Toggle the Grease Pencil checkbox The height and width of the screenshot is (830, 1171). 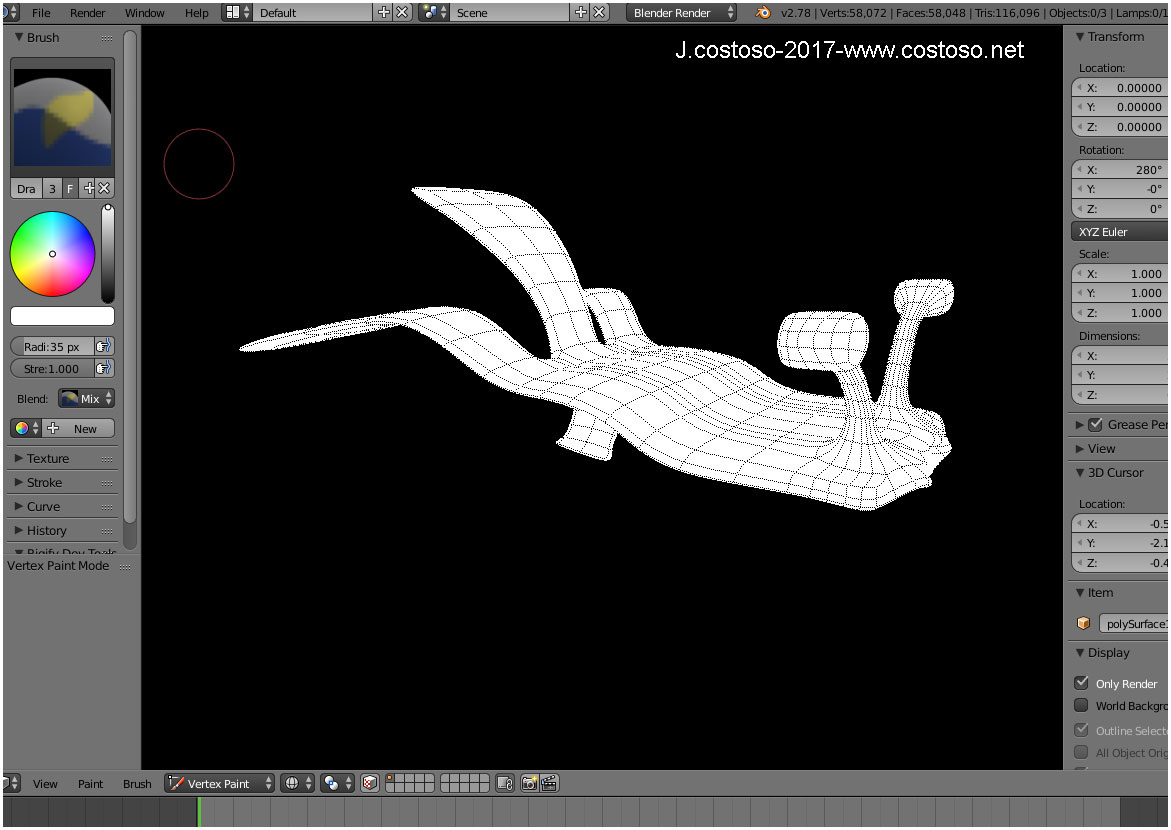[x=1095, y=424]
